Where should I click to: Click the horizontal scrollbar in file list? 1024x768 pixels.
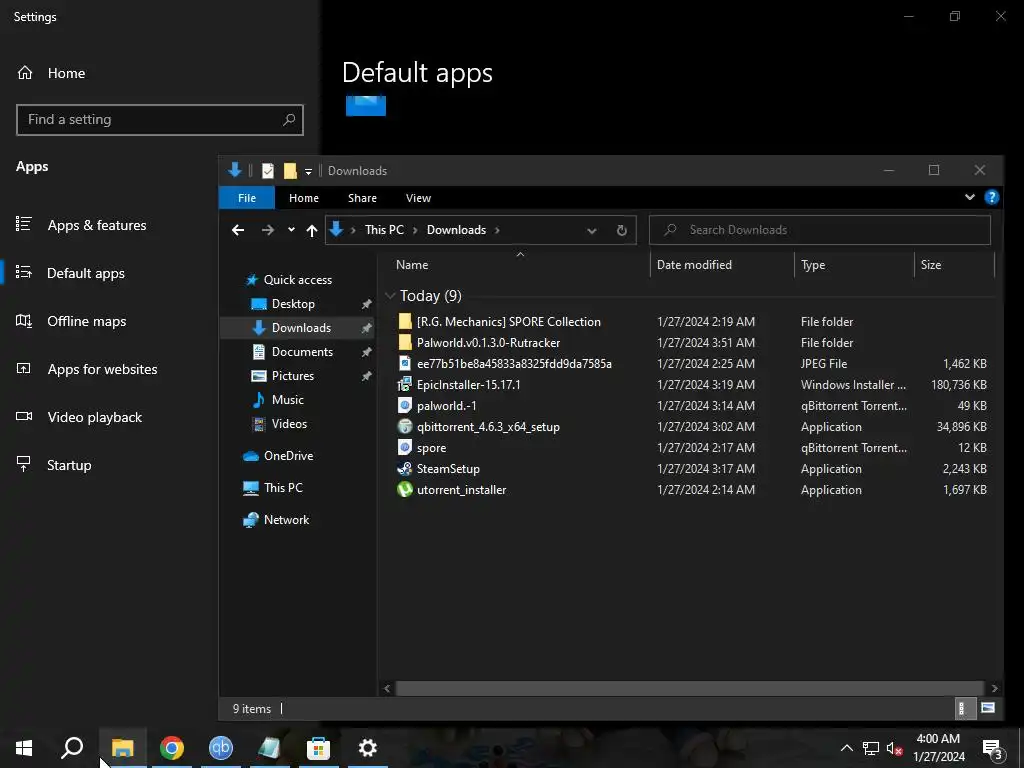pos(689,688)
